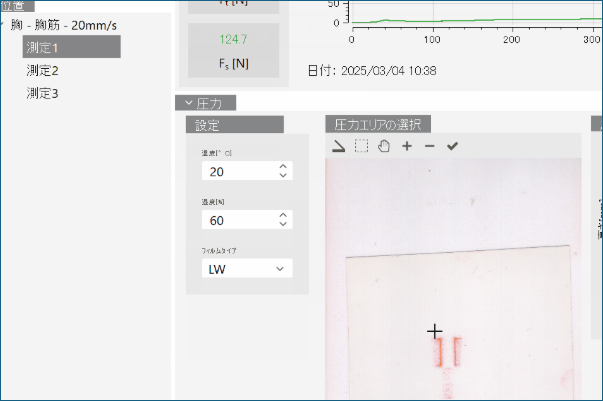This screenshot has width=603, height=401.
Task: Select 測定2 in the tree
Action: point(43,70)
